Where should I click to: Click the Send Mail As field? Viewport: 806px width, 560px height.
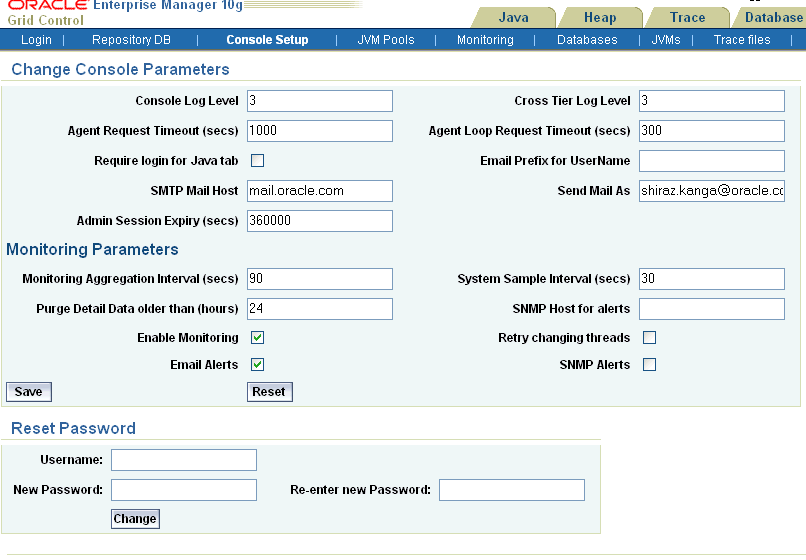[712, 191]
